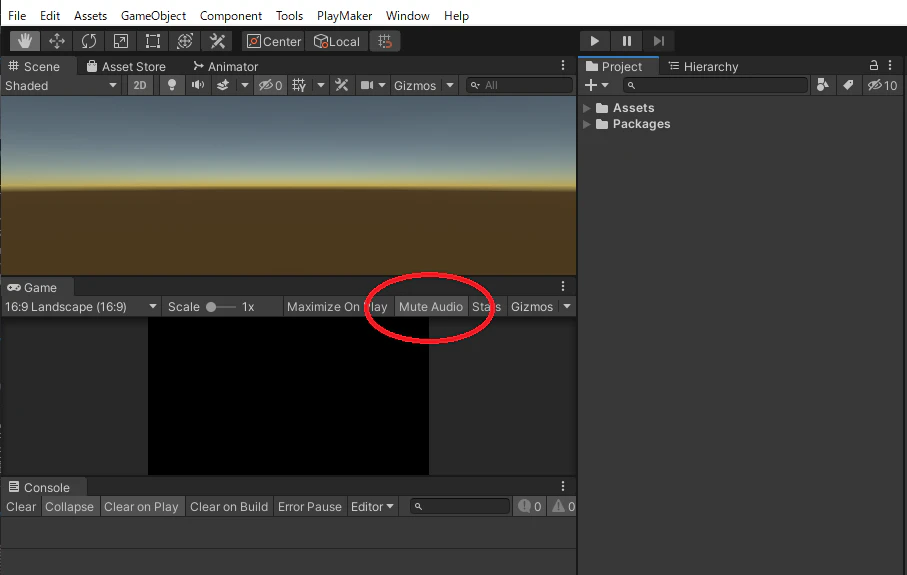Expand the Assets folder
907x575 pixels.
(587, 108)
